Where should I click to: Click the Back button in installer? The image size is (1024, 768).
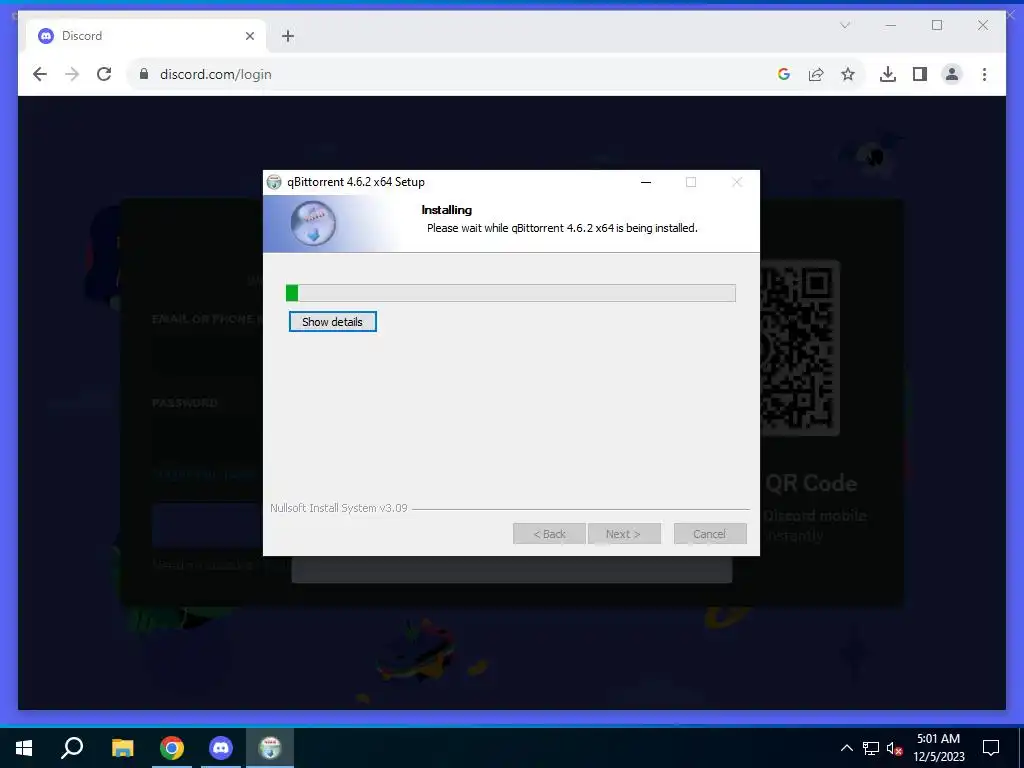[549, 534]
